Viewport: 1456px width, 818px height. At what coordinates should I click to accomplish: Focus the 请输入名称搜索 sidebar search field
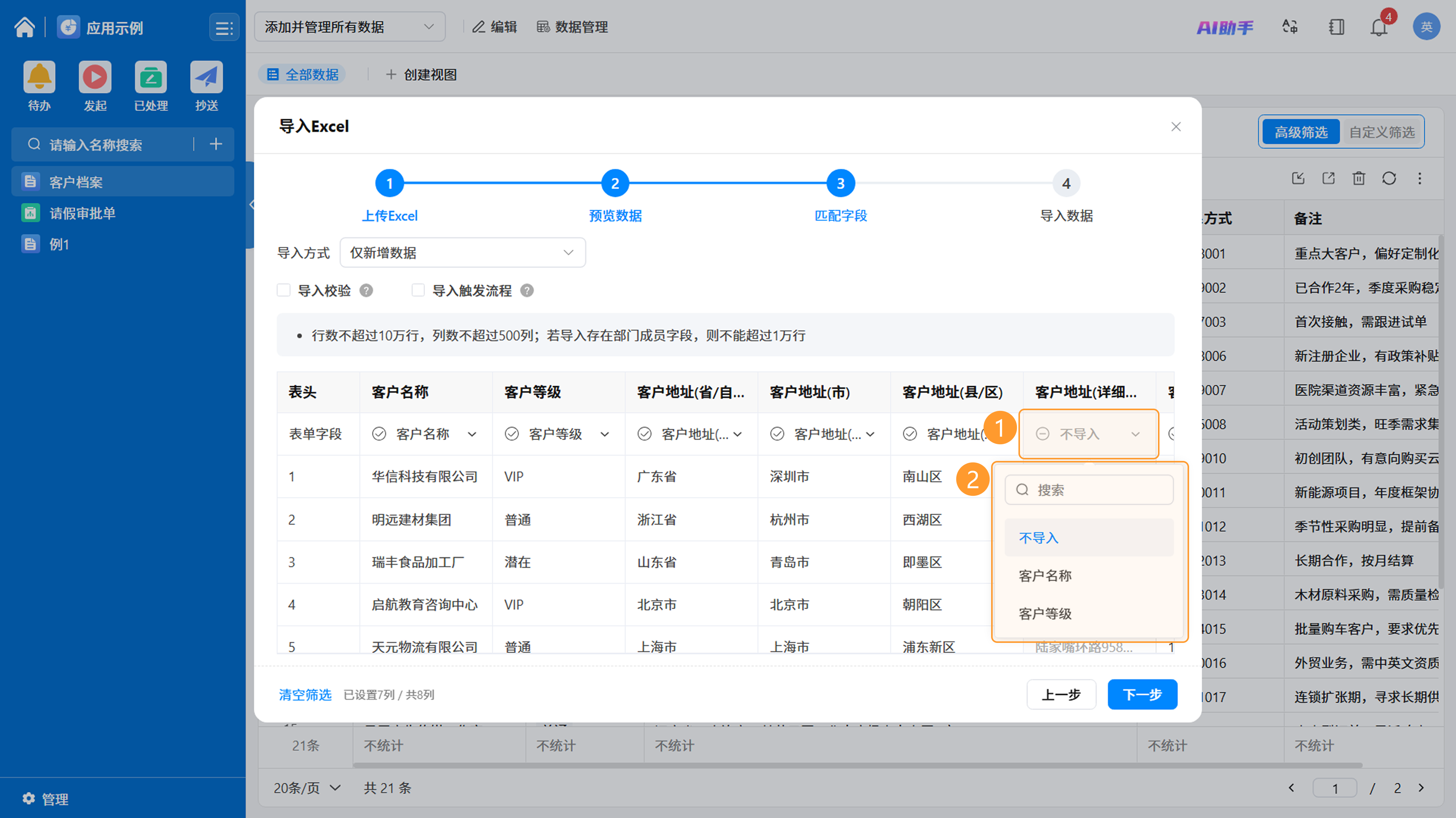click(x=107, y=145)
